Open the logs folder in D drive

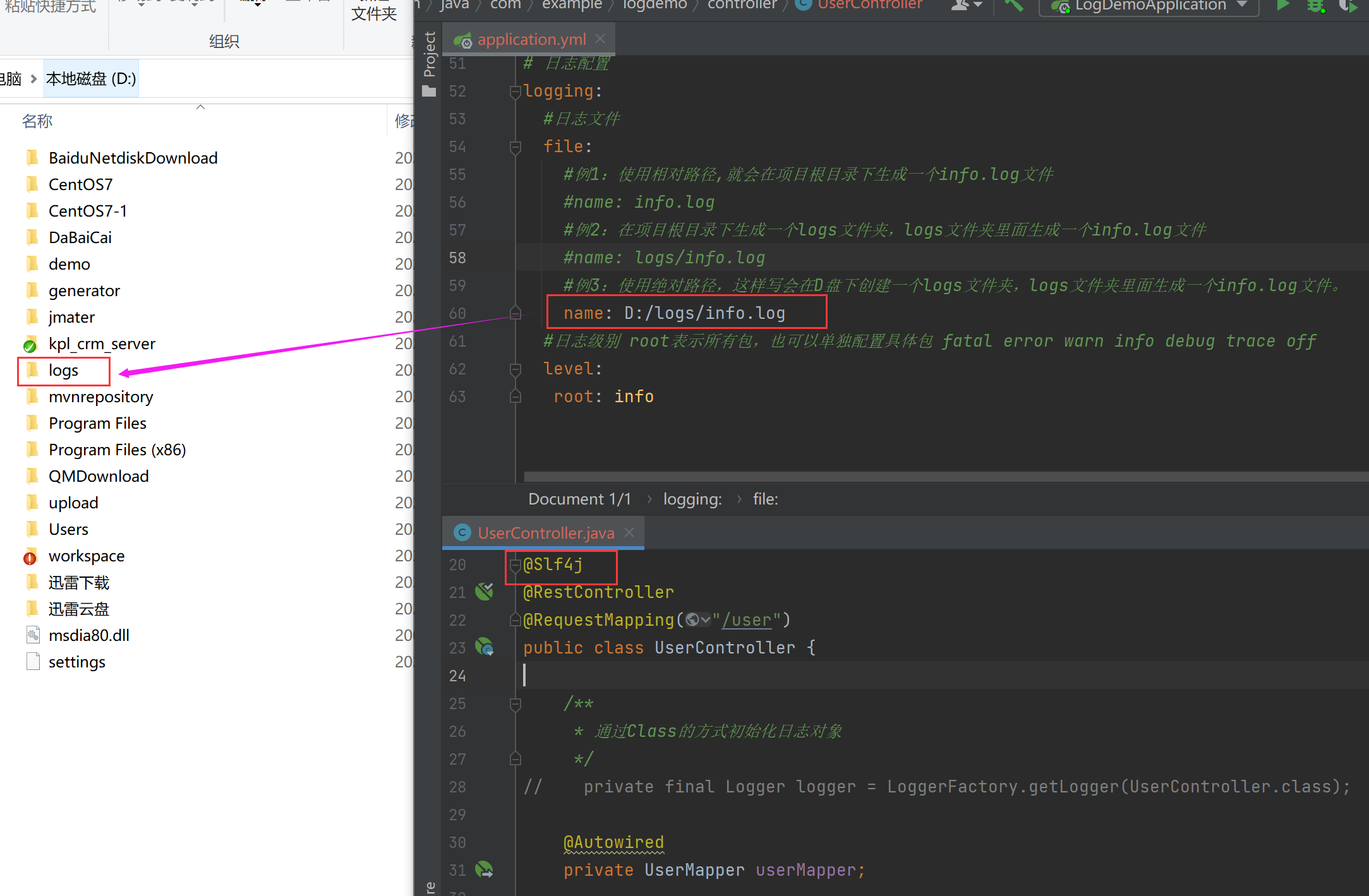63,371
